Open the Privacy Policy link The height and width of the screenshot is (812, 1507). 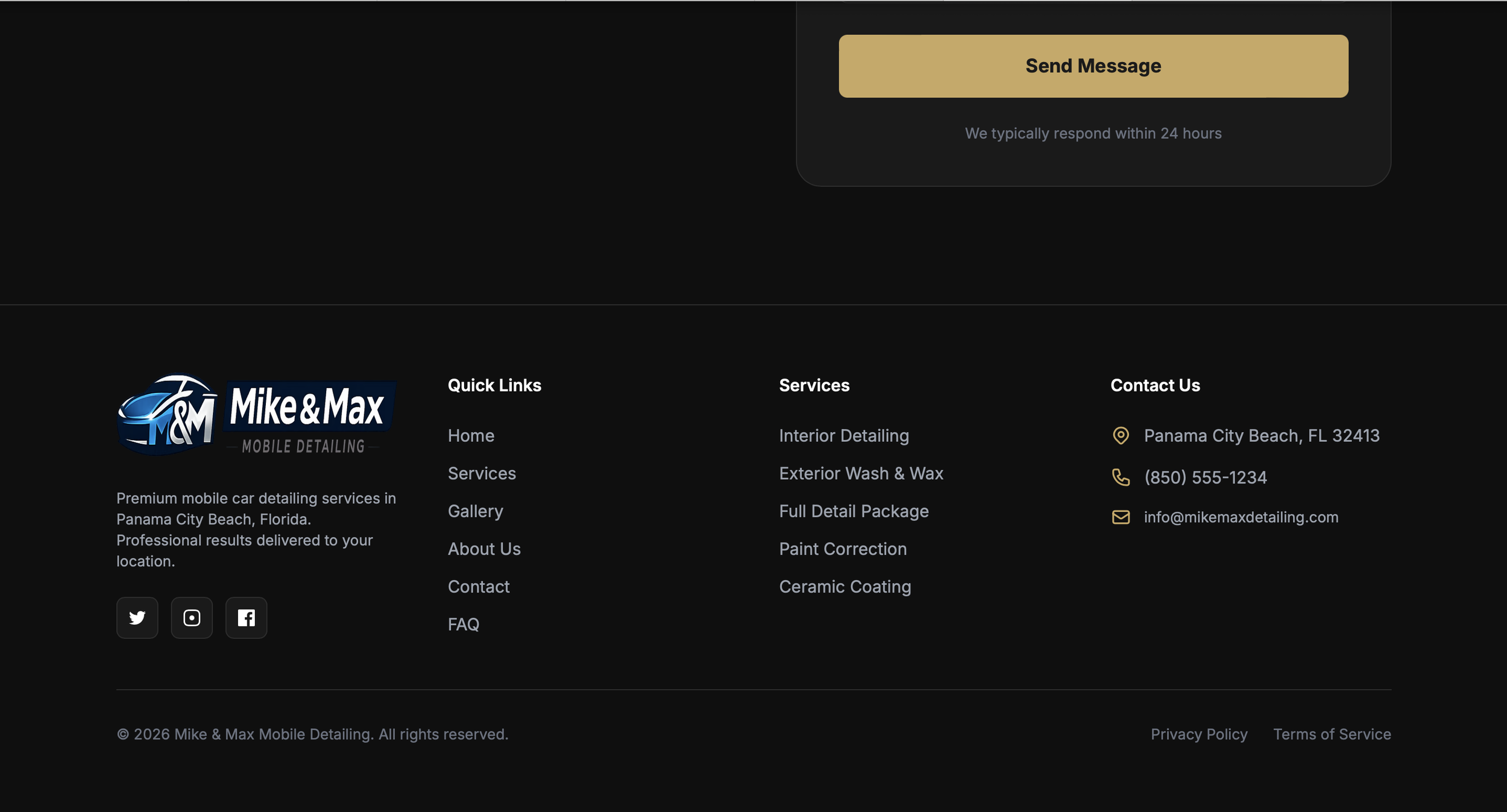click(x=1199, y=734)
